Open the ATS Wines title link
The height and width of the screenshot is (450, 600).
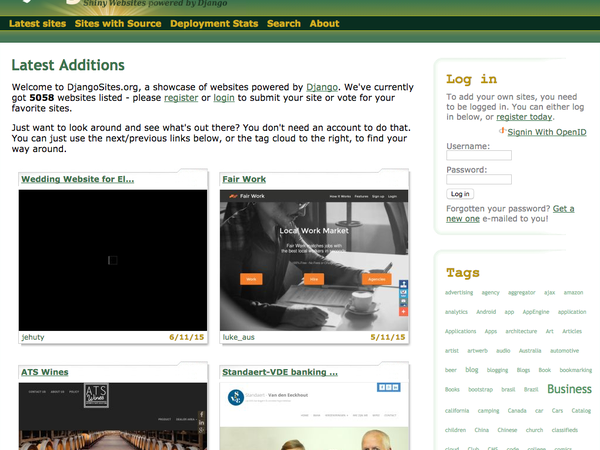click(45, 372)
